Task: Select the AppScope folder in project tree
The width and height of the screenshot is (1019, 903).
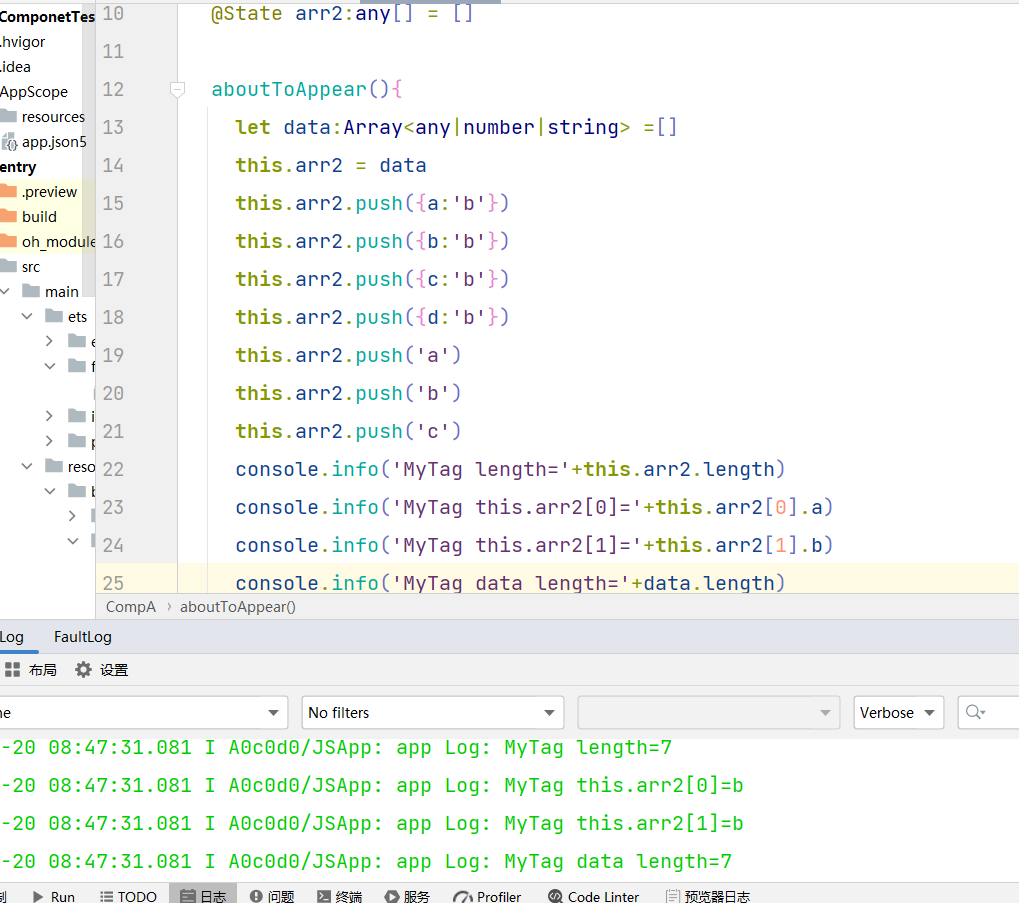Action: coord(34,92)
